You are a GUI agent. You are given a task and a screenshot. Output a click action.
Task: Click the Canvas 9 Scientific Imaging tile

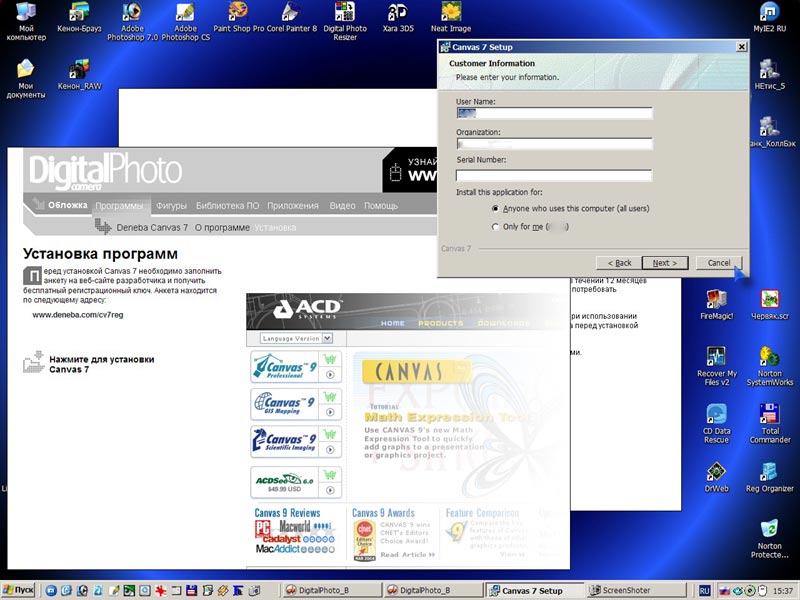pyautogui.click(x=296, y=441)
